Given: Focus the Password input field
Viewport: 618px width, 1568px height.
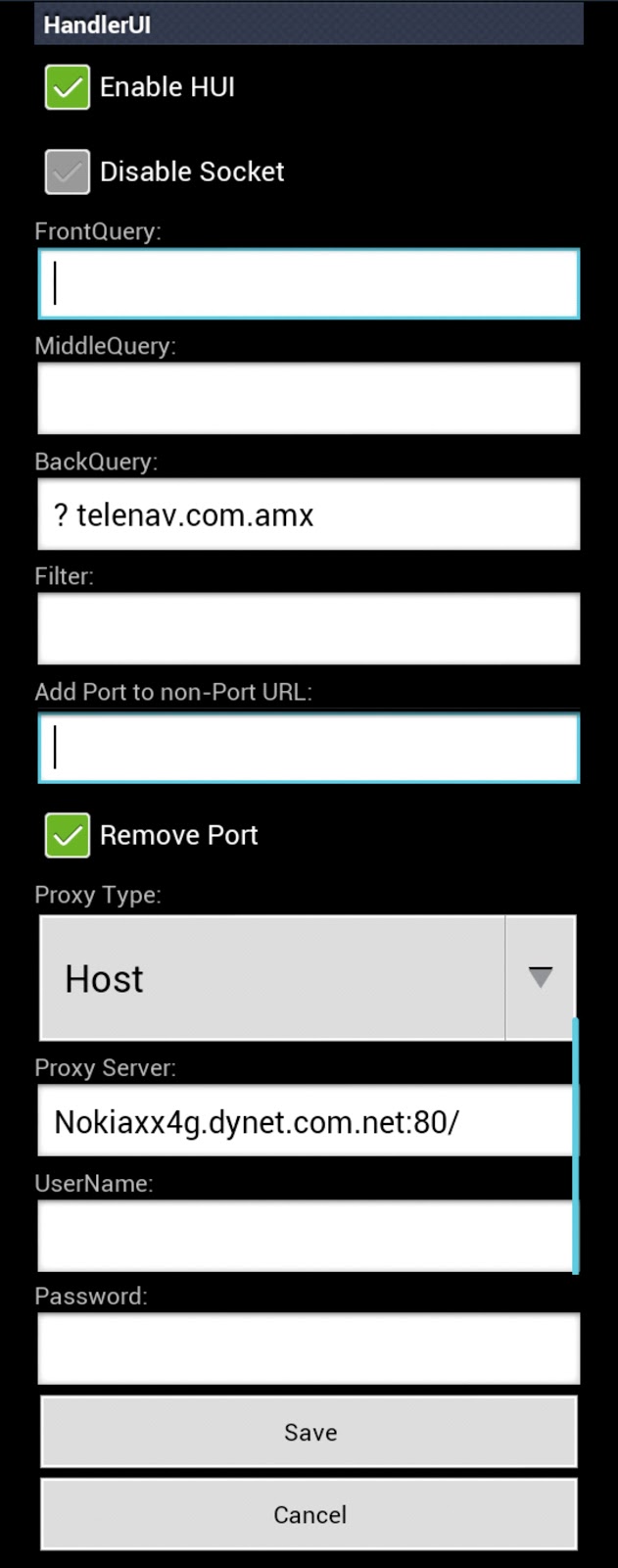Looking at the screenshot, I should (x=309, y=1348).
